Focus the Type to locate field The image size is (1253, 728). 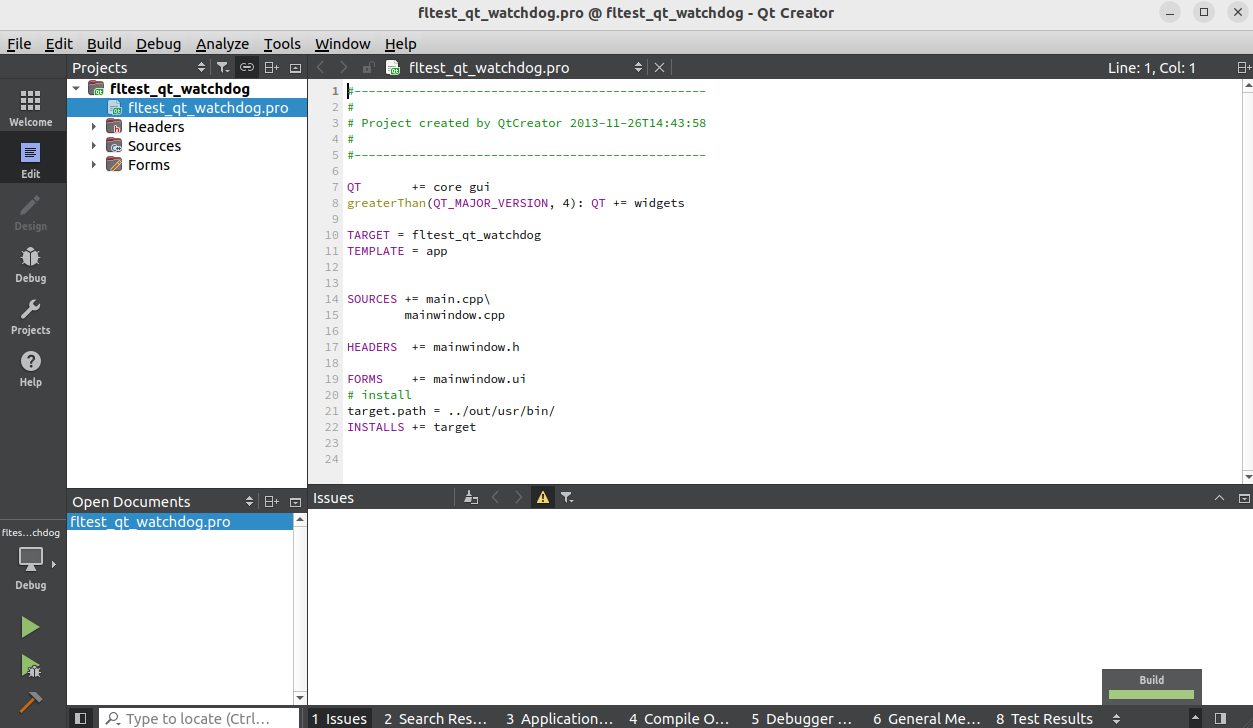(x=199, y=718)
